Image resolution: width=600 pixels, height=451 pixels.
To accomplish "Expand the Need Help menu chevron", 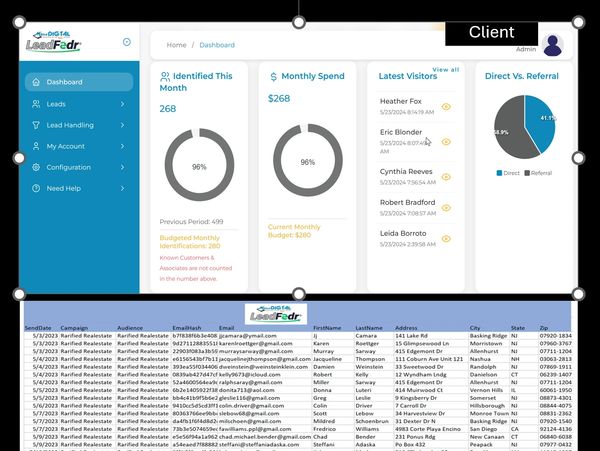I will (122, 188).
